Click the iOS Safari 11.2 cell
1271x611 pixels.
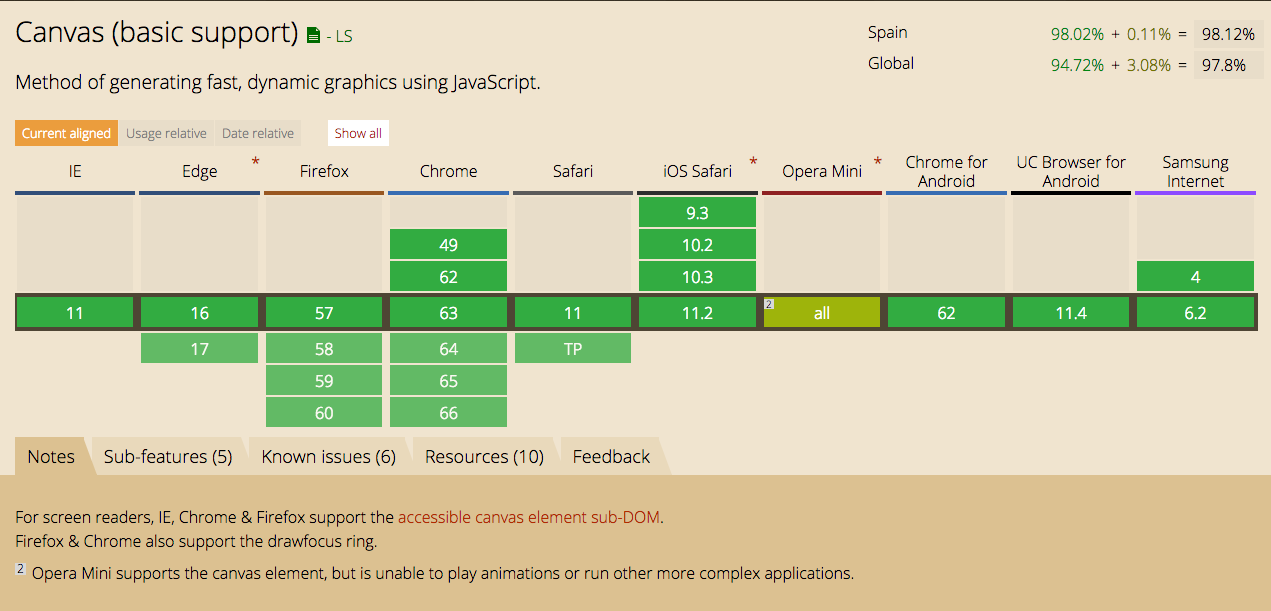point(697,313)
